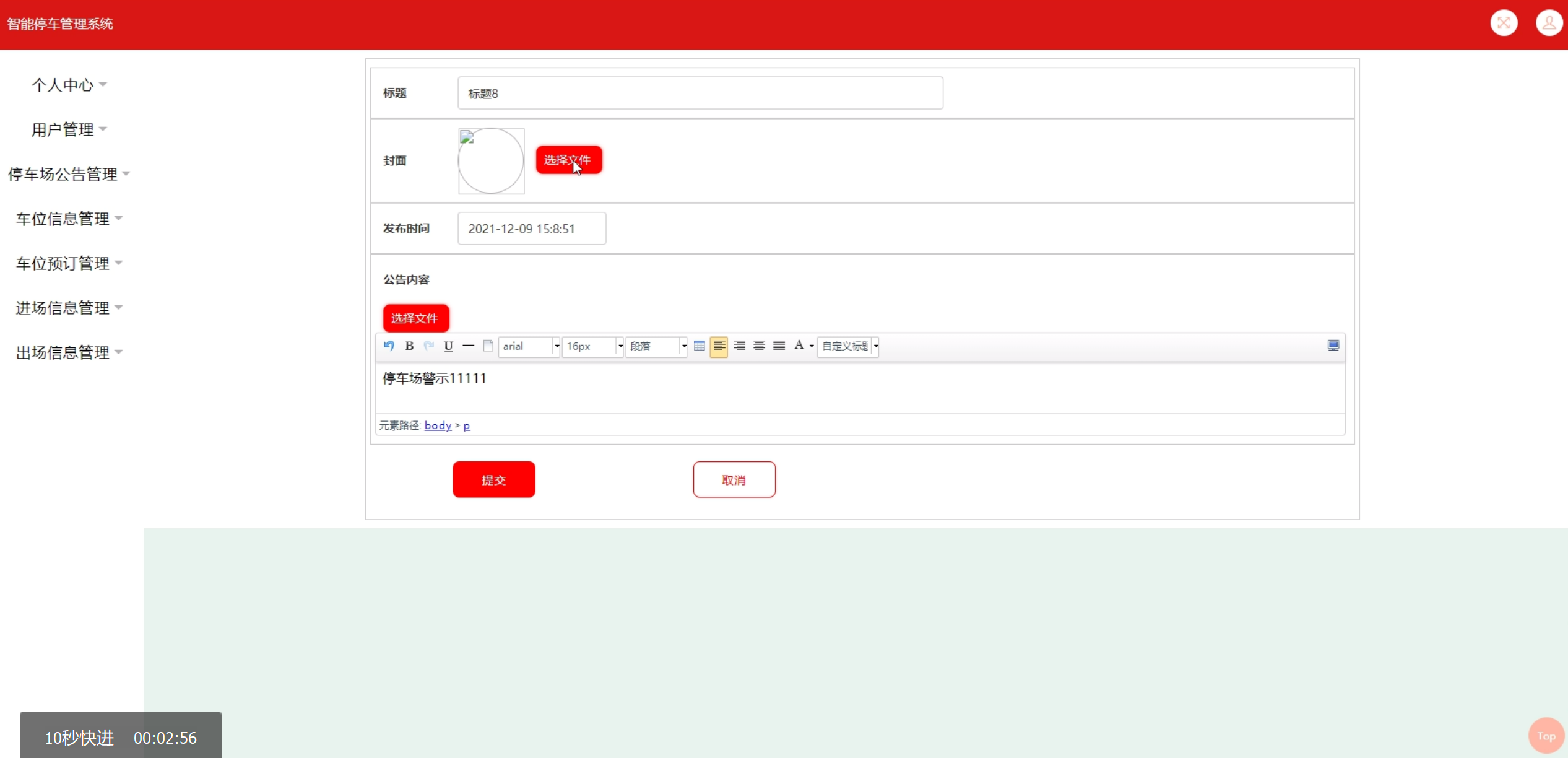Click the blank page template icon
Image resolution: width=1568 pixels, height=758 pixels.
[488, 346]
